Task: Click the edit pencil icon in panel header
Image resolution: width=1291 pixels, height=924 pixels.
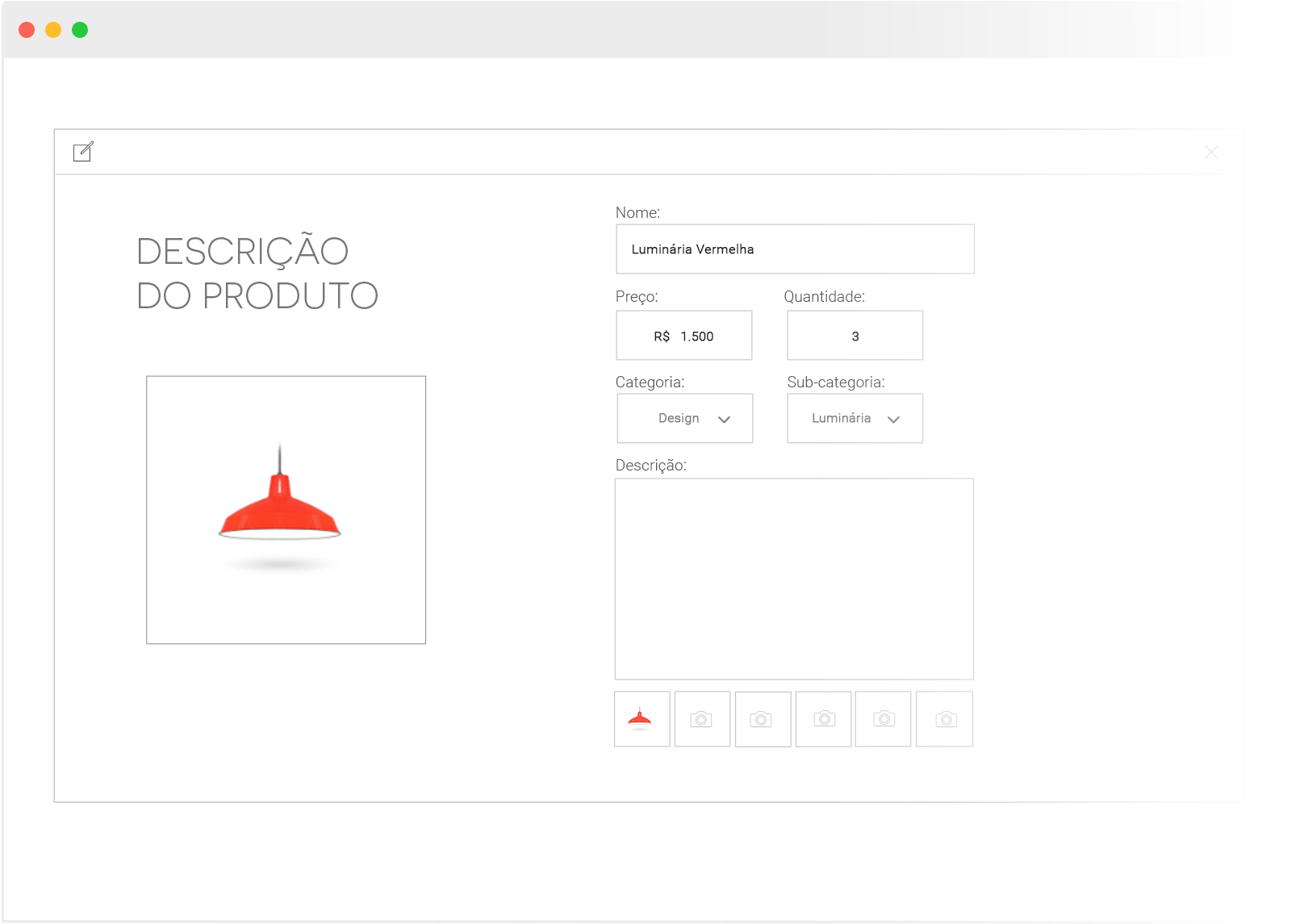Action: (x=83, y=152)
